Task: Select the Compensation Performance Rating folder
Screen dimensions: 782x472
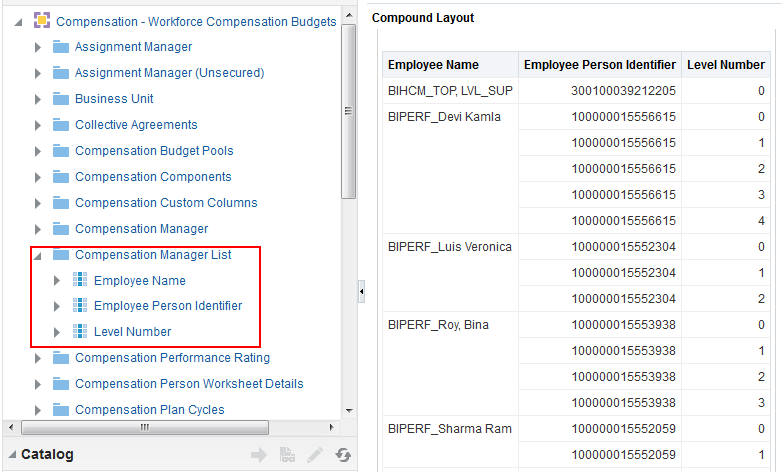Action: point(172,358)
